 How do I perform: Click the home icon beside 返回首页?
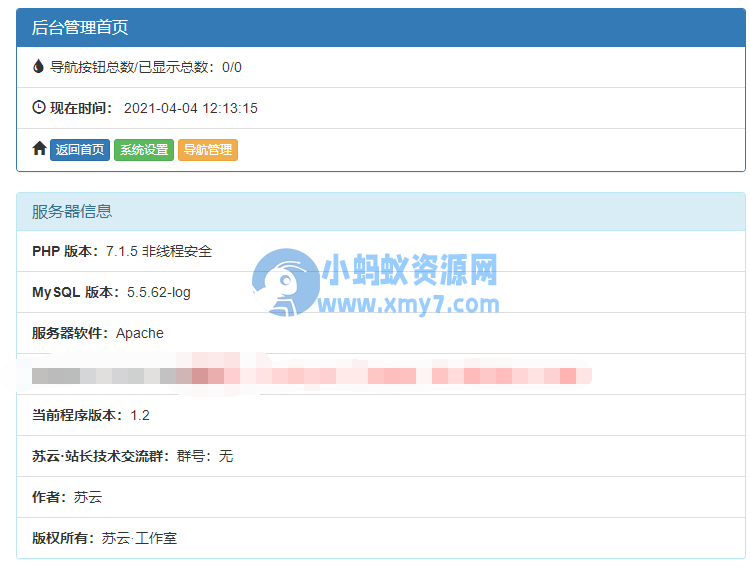(x=39, y=149)
